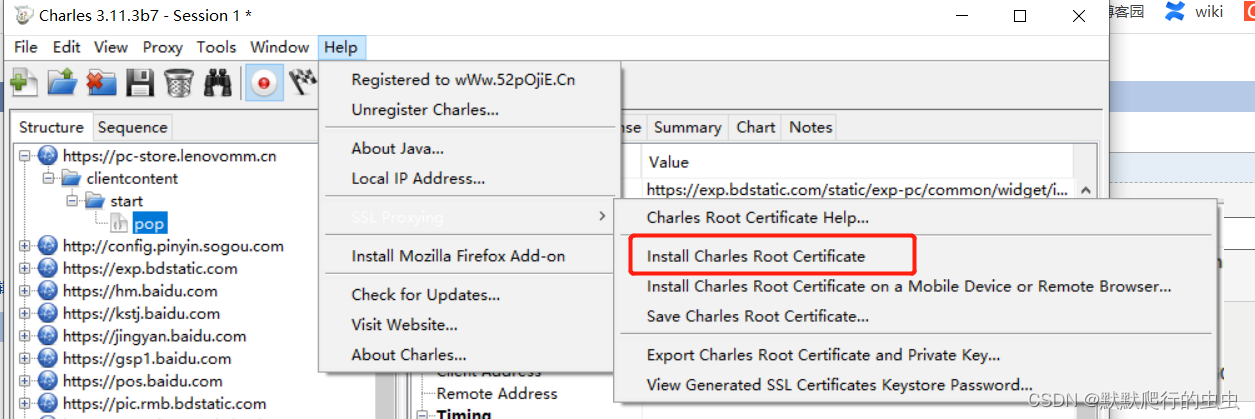Click the globe icon beside https://hm.baidu.com
The image size is (1255, 419).
[48, 291]
